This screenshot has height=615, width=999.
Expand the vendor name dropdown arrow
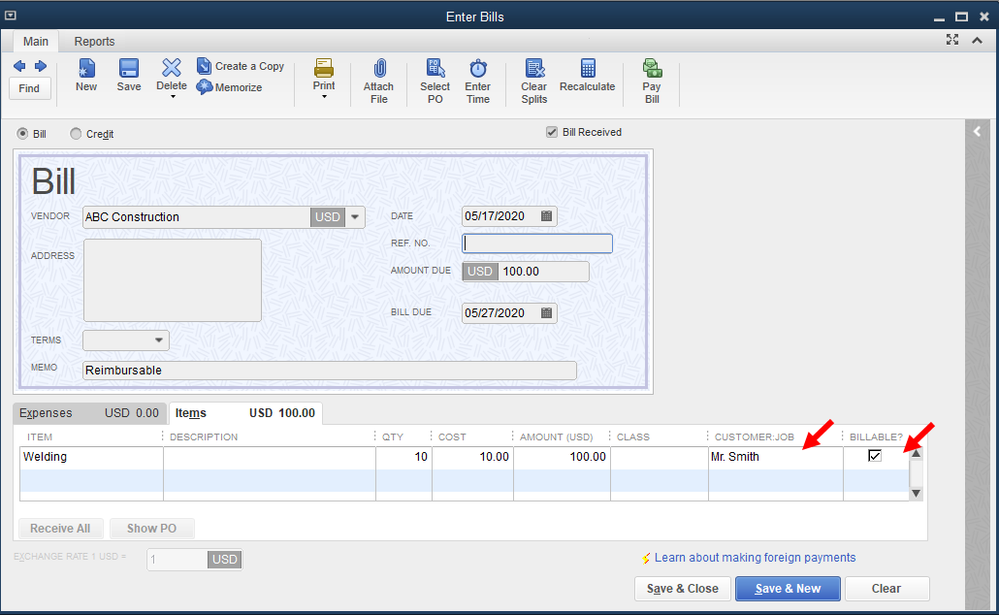tap(354, 216)
